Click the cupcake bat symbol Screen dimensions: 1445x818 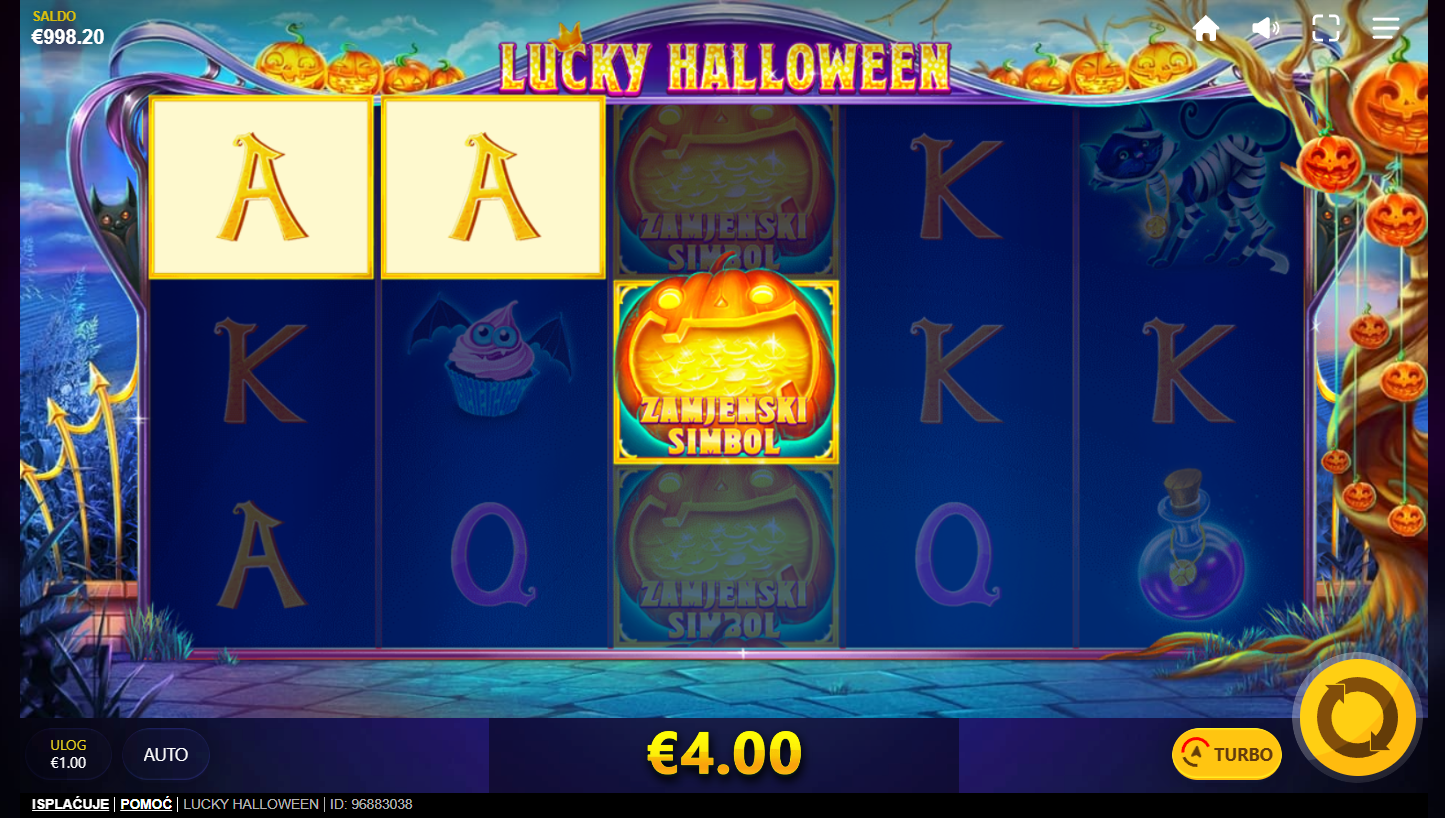point(492,359)
